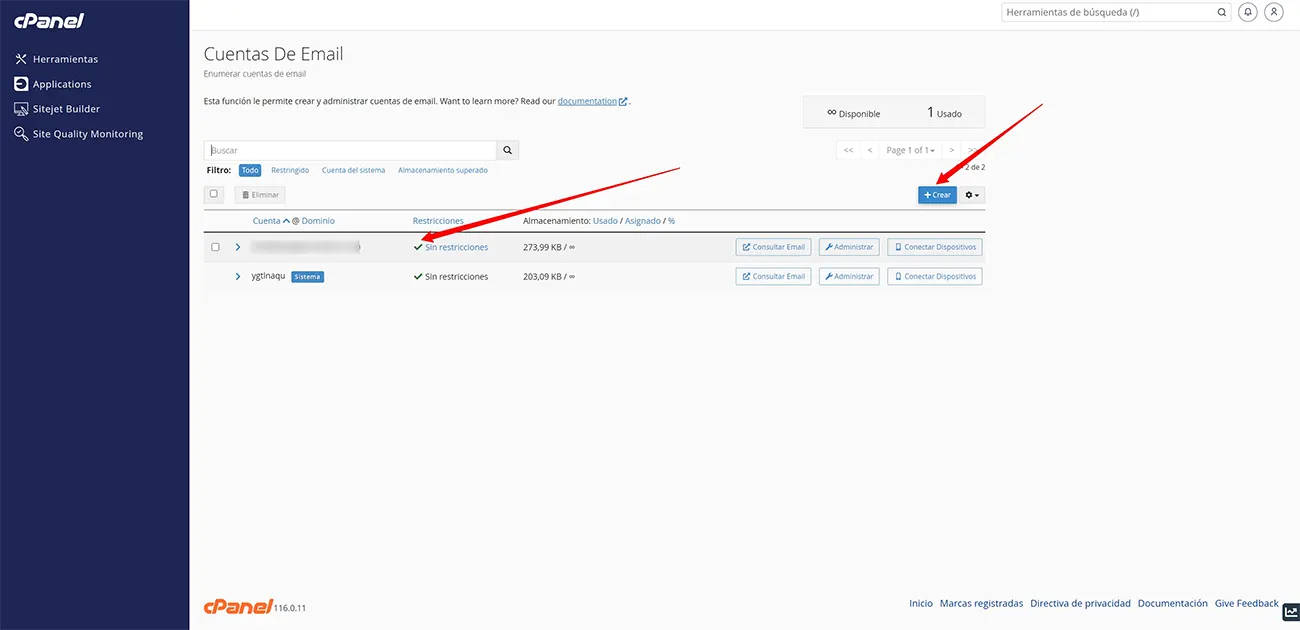Click Administrar for the ygtinaqu account
Screen dimensions: 1300x630
(x=849, y=276)
